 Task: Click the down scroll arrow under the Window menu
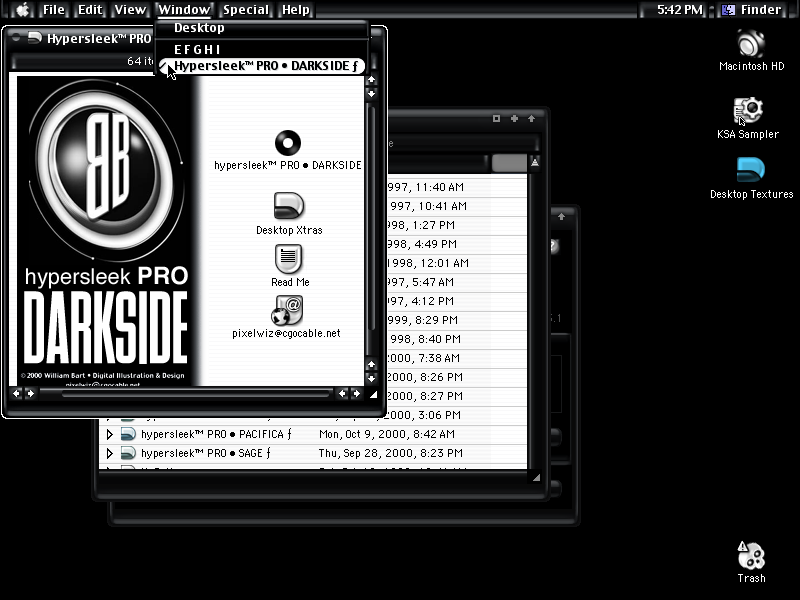371,93
